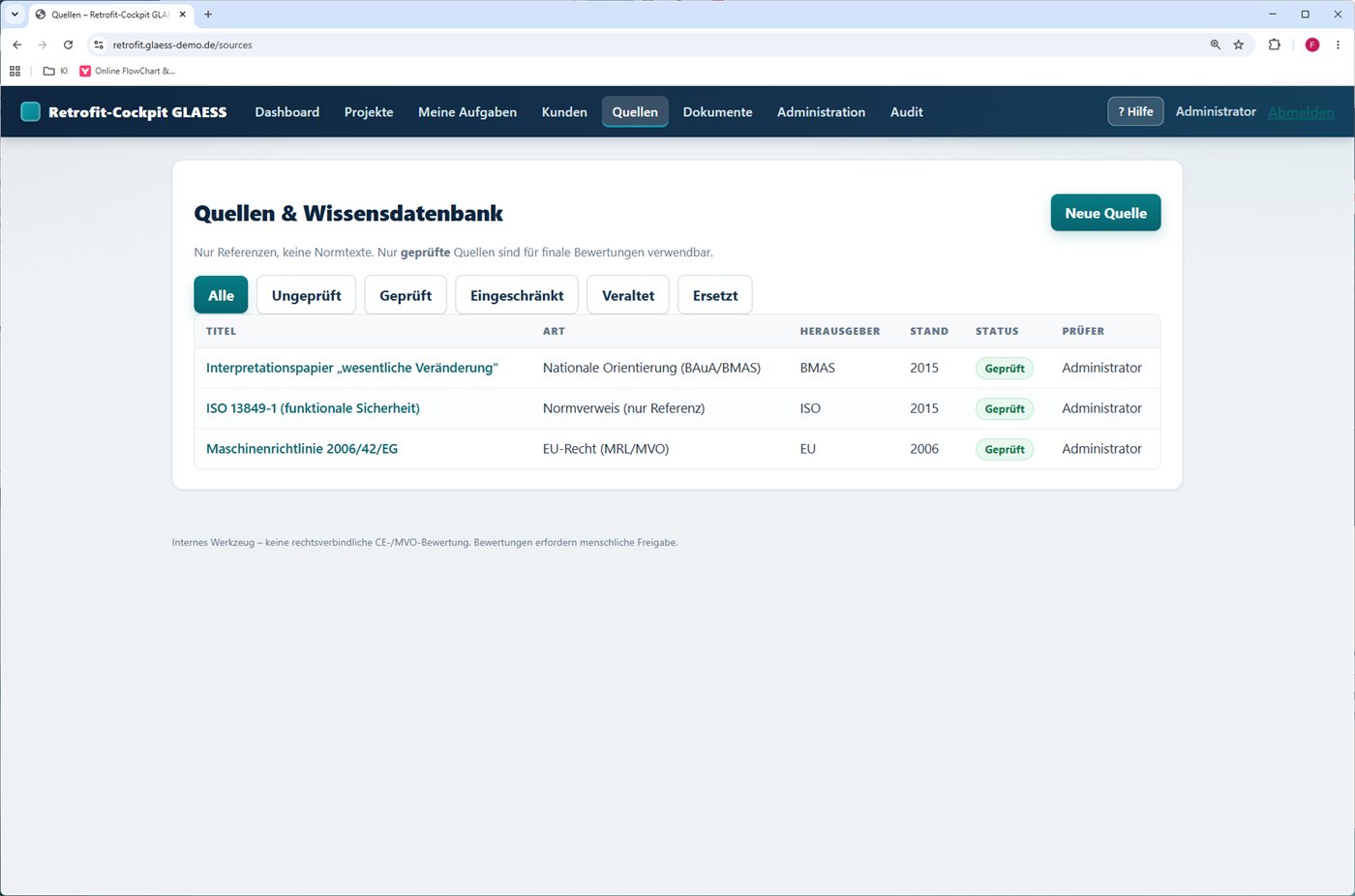Open the Dokumente navigation item

pyautogui.click(x=717, y=112)
